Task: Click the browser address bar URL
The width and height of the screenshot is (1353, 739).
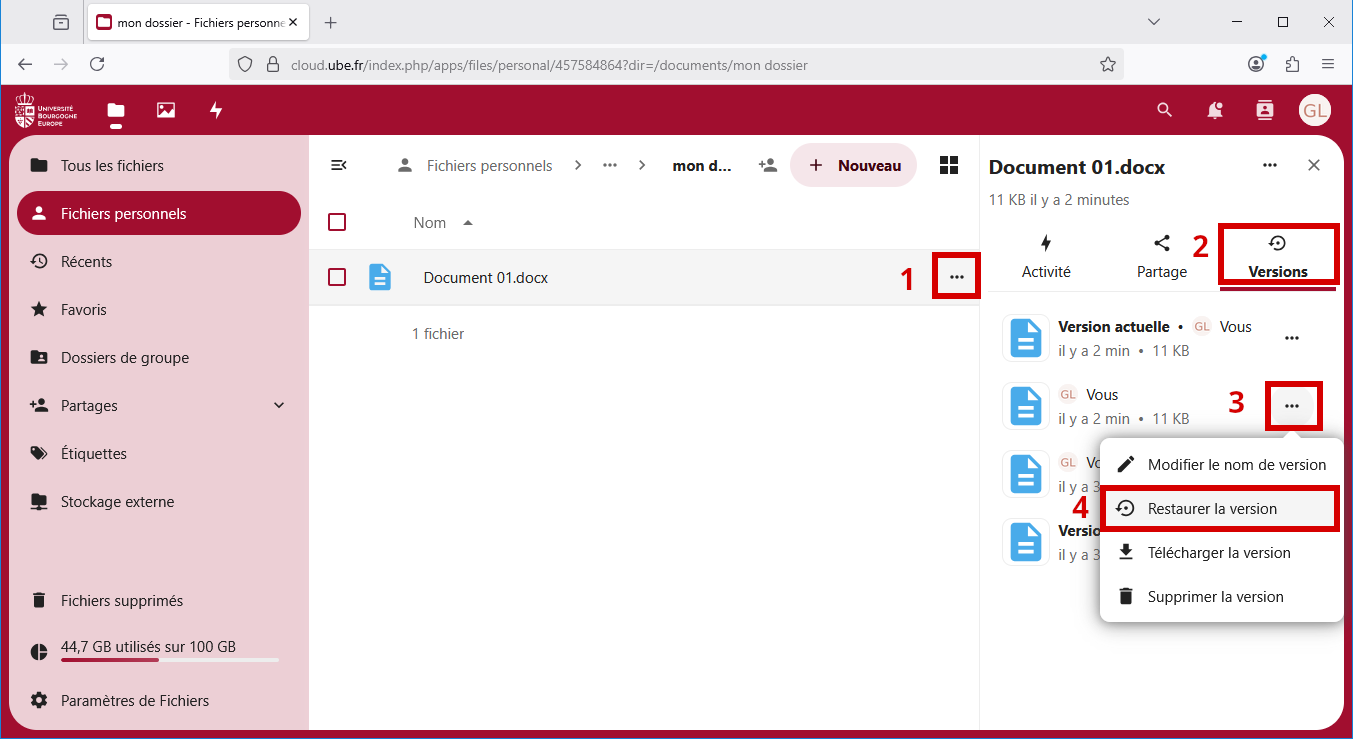Action: (548, 65)
